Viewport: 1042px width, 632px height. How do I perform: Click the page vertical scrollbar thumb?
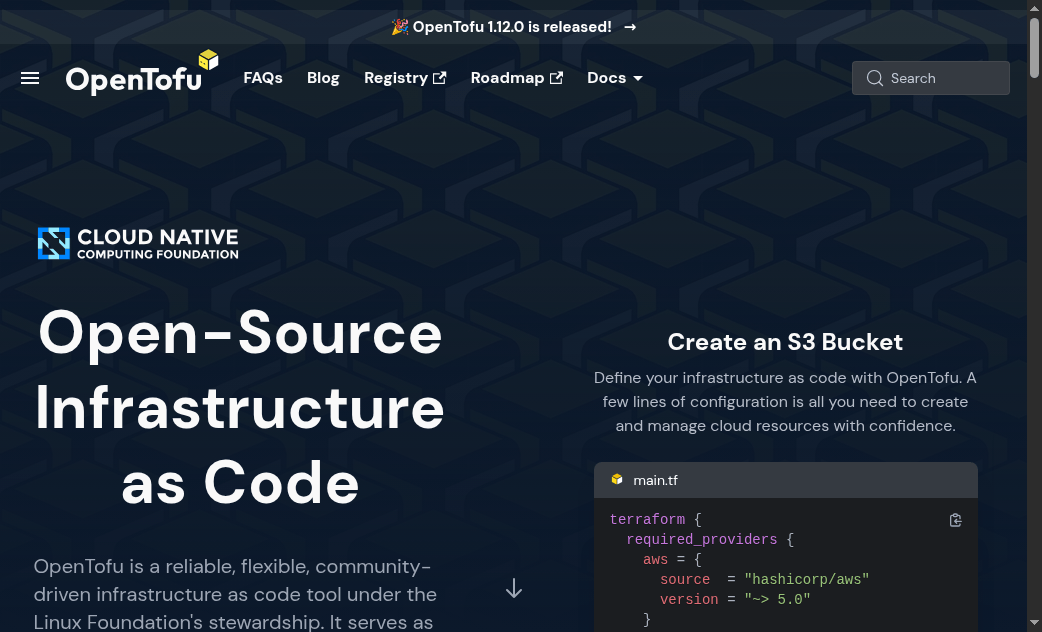tap(1034, 47)
